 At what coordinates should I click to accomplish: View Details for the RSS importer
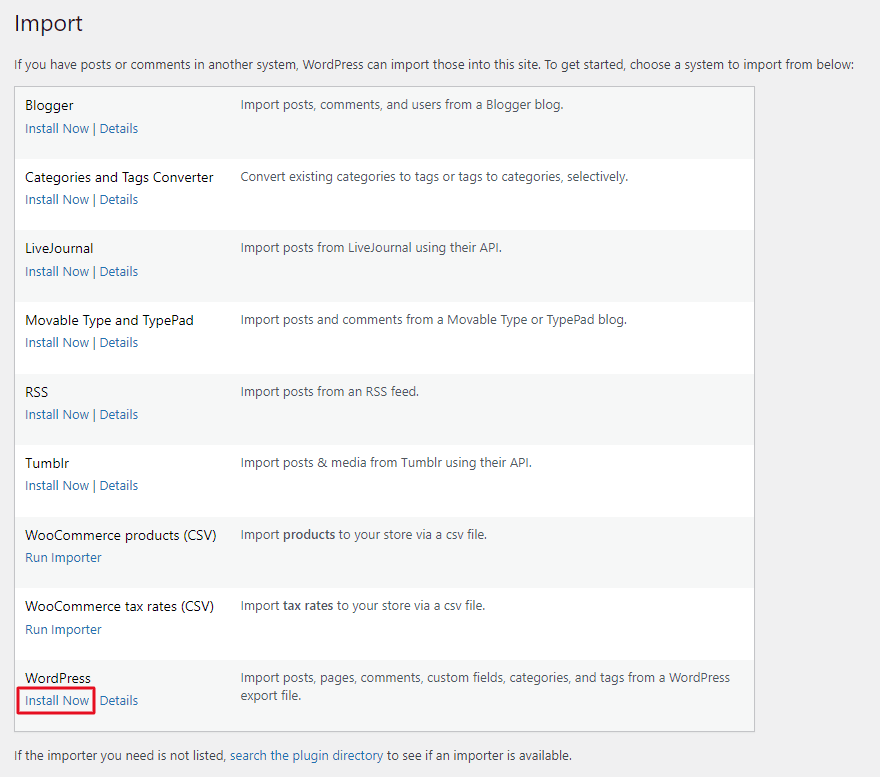click(x=118, y=415)
